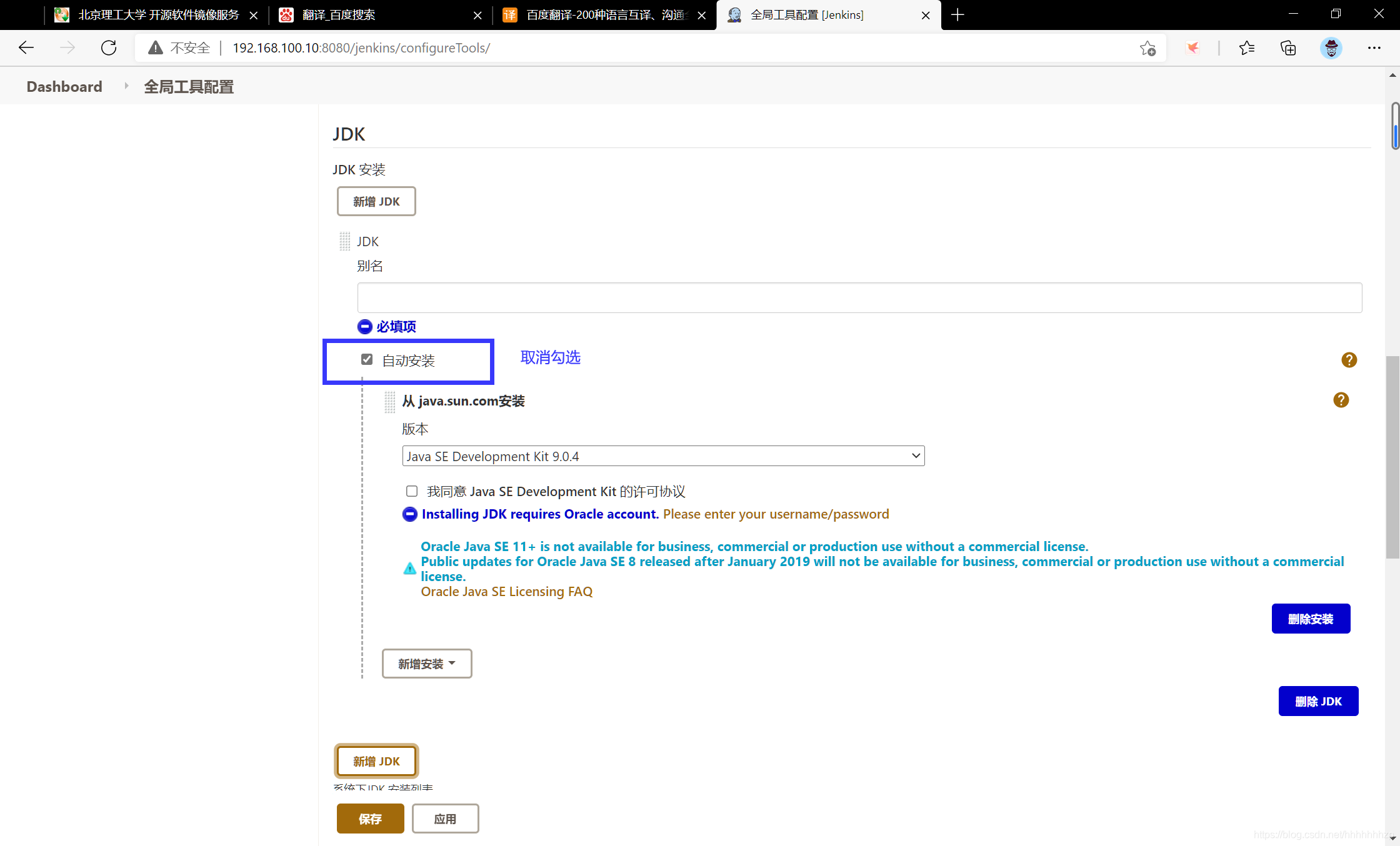Click the forward navigation arrow

click(x=67, y=48)
